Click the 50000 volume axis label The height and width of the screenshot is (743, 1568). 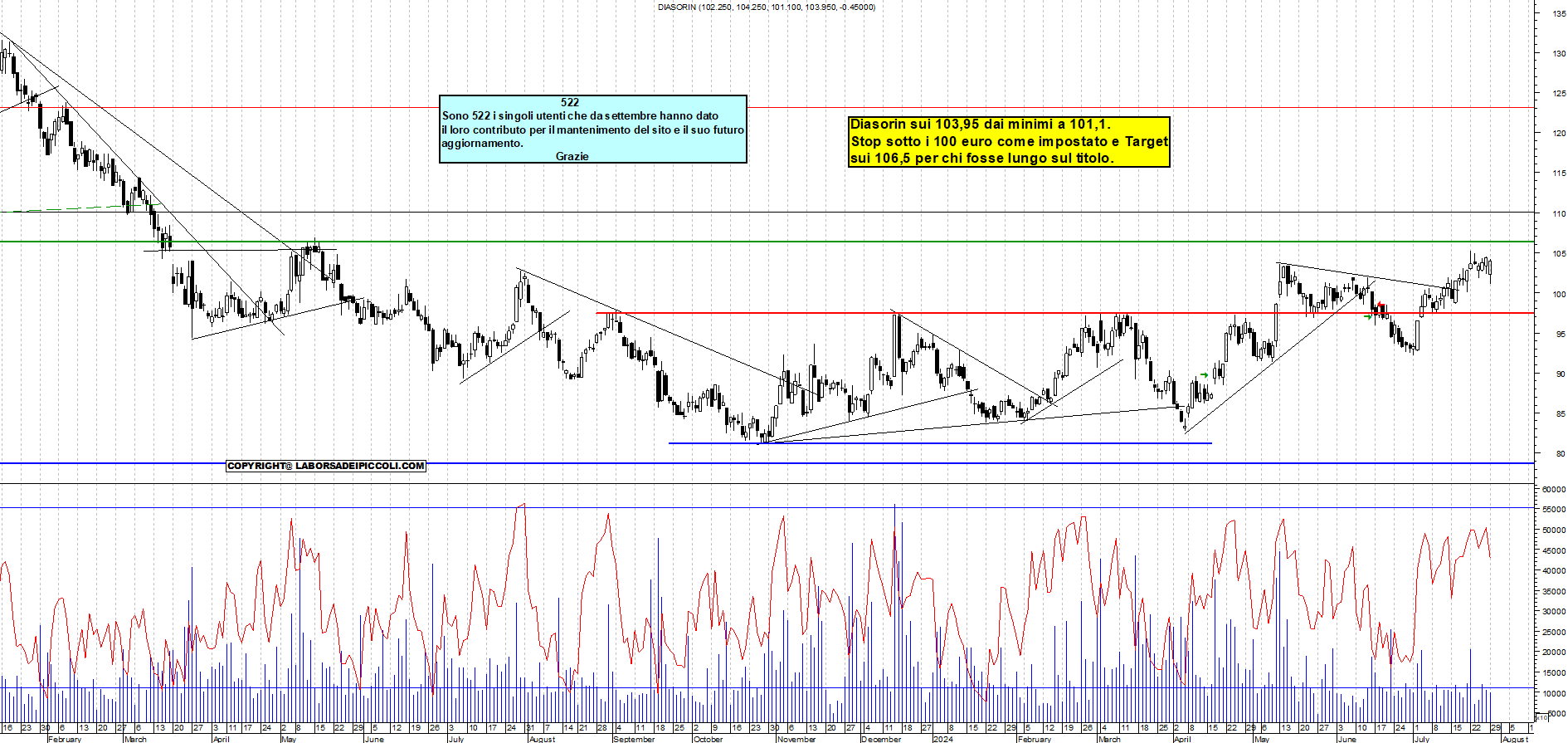[x=1554, y=530]
